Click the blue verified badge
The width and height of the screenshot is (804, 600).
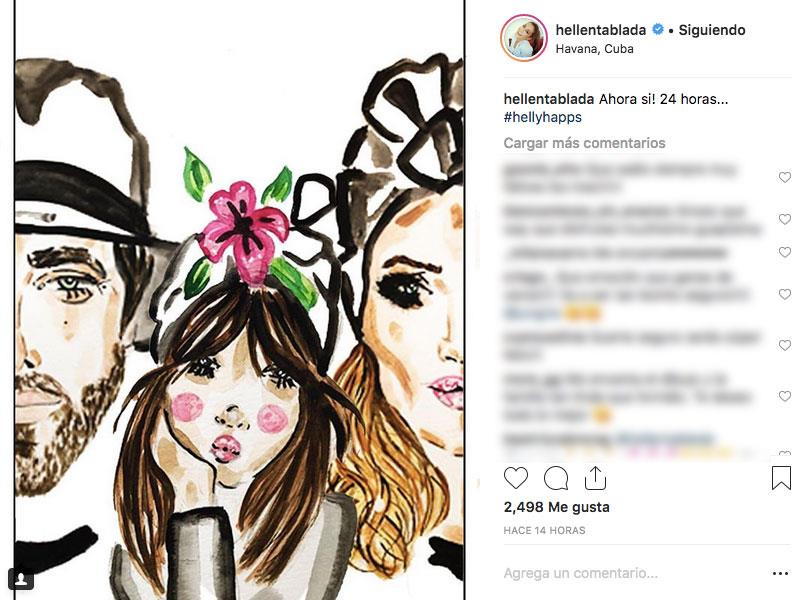(658, 30)
